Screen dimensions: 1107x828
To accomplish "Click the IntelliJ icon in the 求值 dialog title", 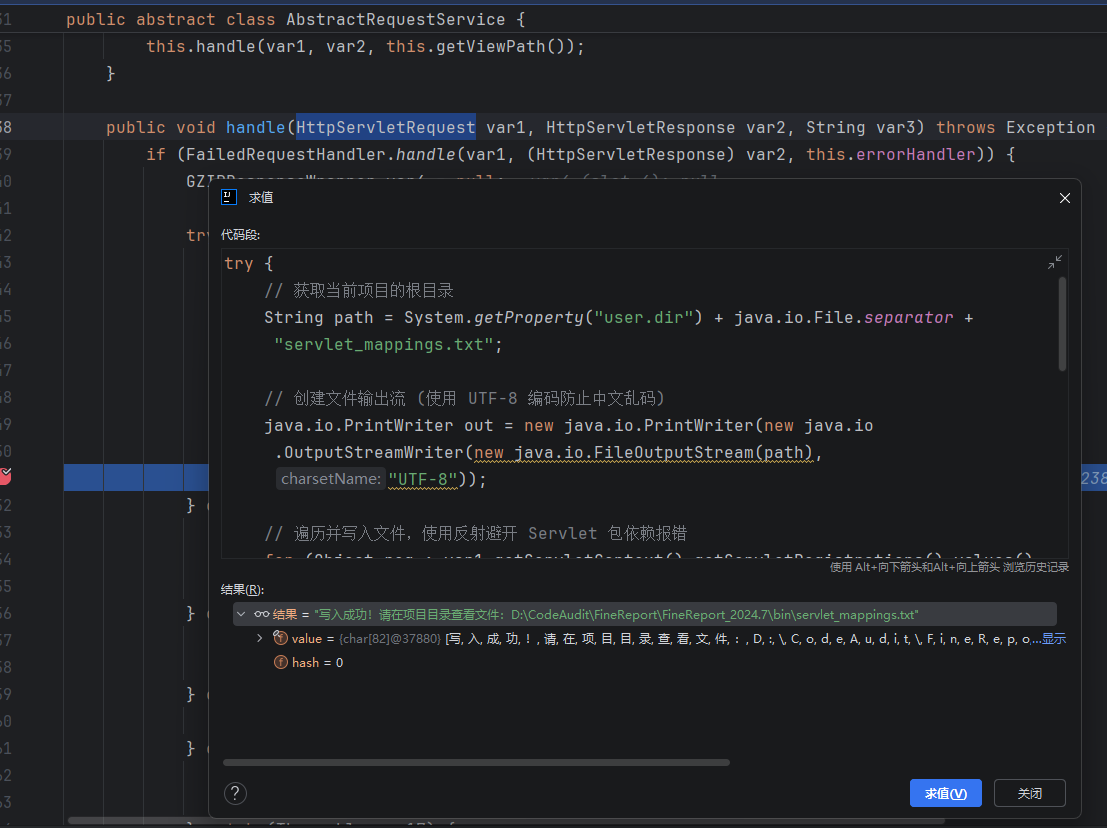I will point(229,198).
